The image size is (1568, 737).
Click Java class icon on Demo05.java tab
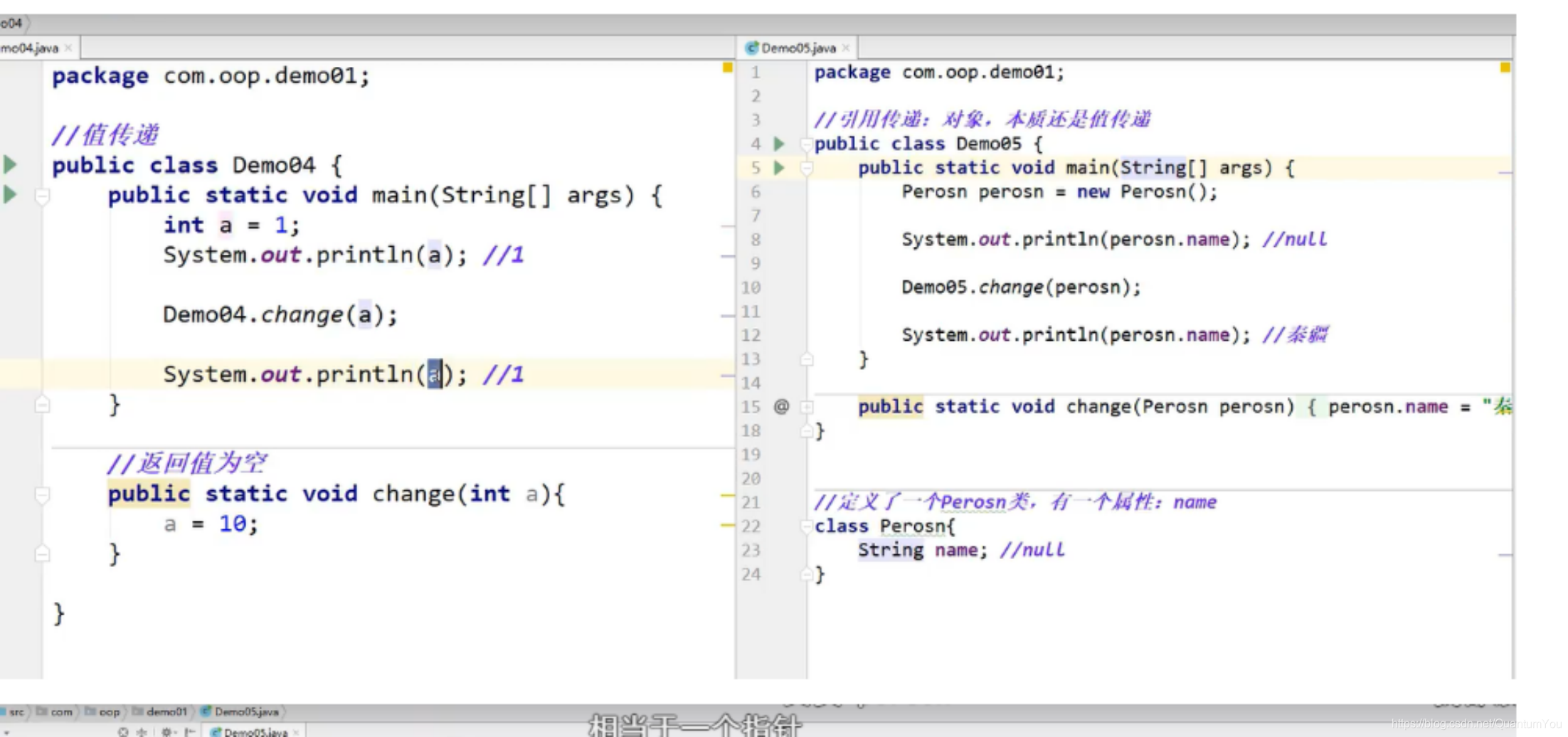751,48
